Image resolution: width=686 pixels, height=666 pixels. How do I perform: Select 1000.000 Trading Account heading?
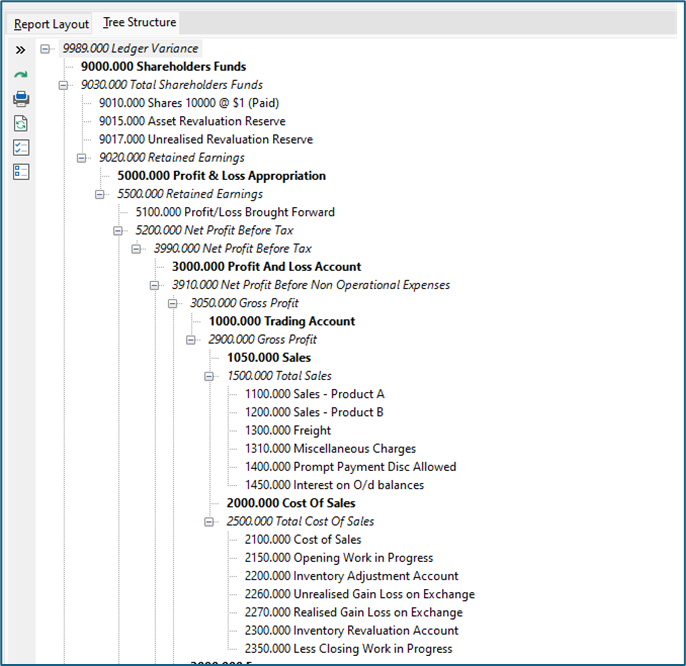[282, 322]
